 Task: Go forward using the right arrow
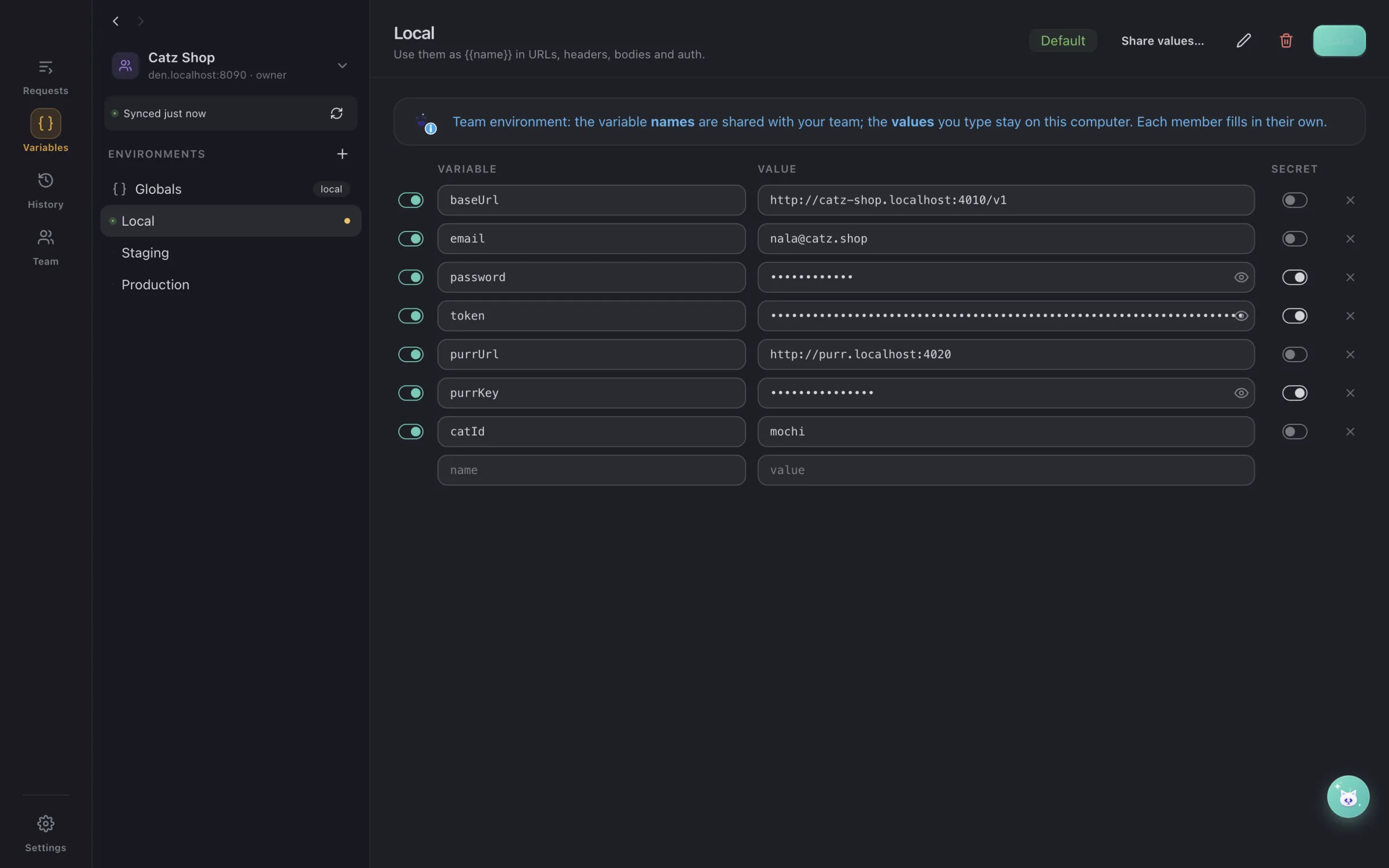pyautogui.click(x=141, y=21)
